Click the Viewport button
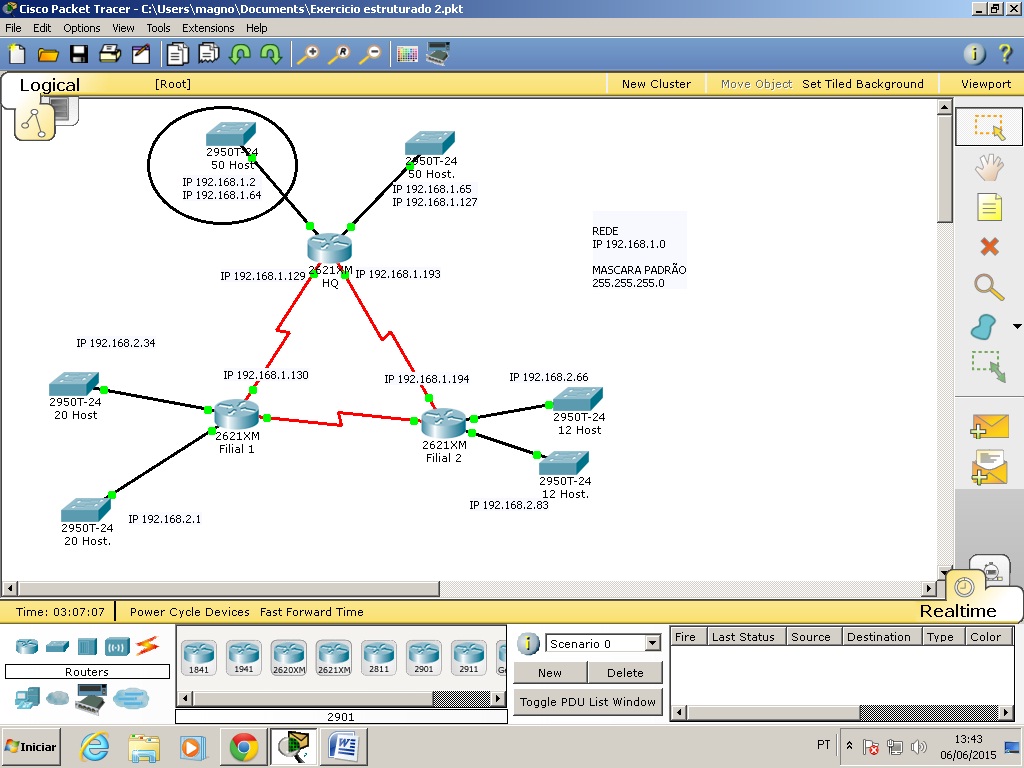The image size is (1024, 768). pyautogui.click(x=985, y=84)
